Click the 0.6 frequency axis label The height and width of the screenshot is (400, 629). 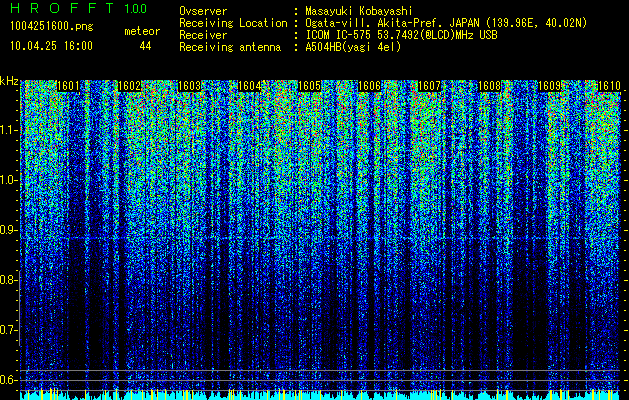[9, 380]
